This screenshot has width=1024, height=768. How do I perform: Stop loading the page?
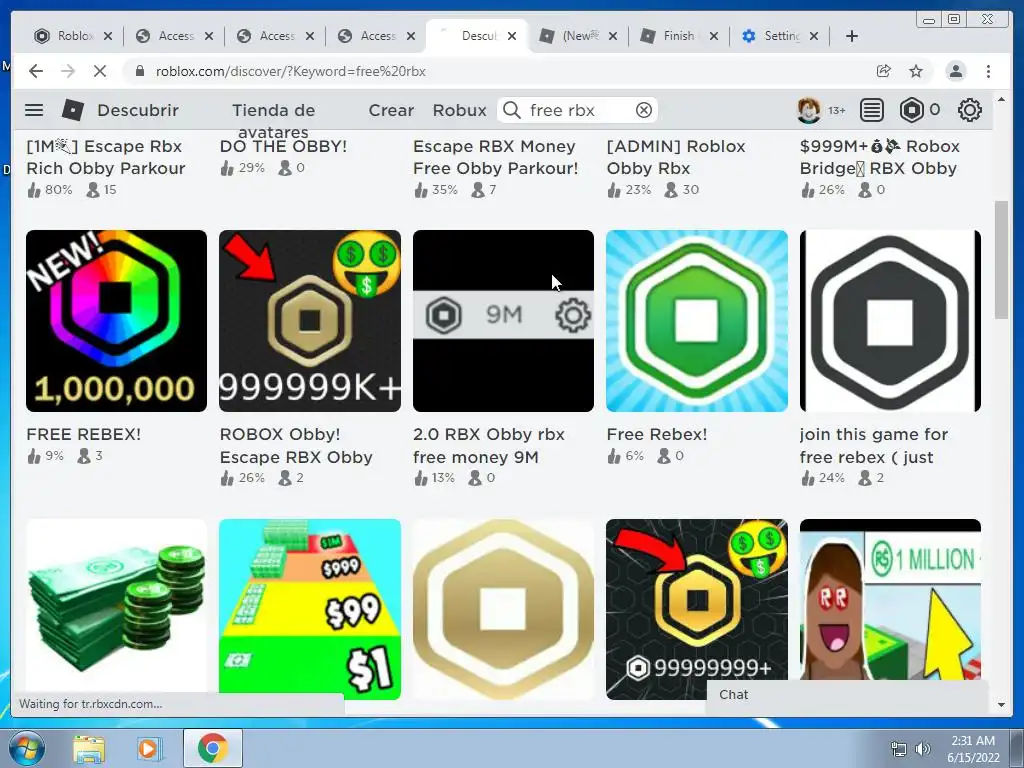100,71
